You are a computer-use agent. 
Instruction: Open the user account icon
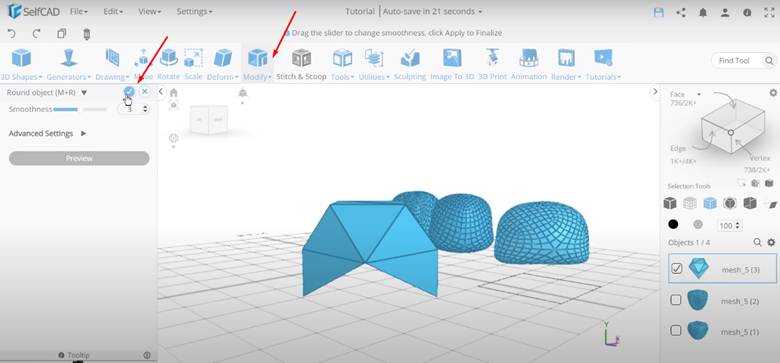725,12
